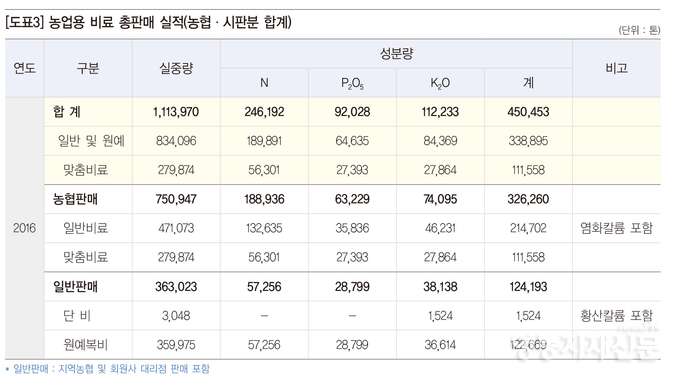Click the 구분 column header
The height and width of the screenshot is (381, 680).
pos(88,68)
